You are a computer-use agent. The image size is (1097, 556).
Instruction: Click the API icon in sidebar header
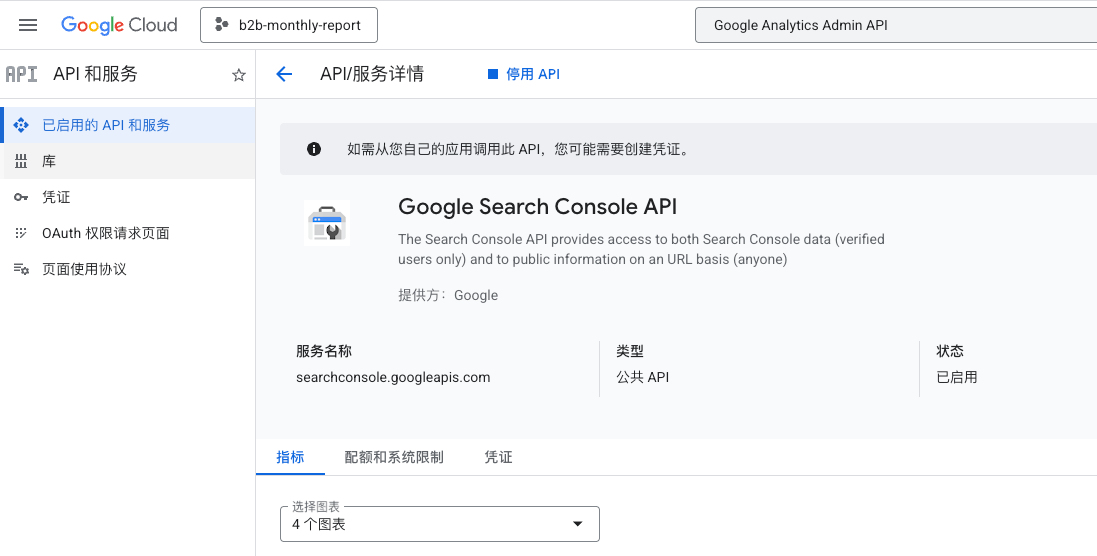pyautogui.click(x=21, y=74)
